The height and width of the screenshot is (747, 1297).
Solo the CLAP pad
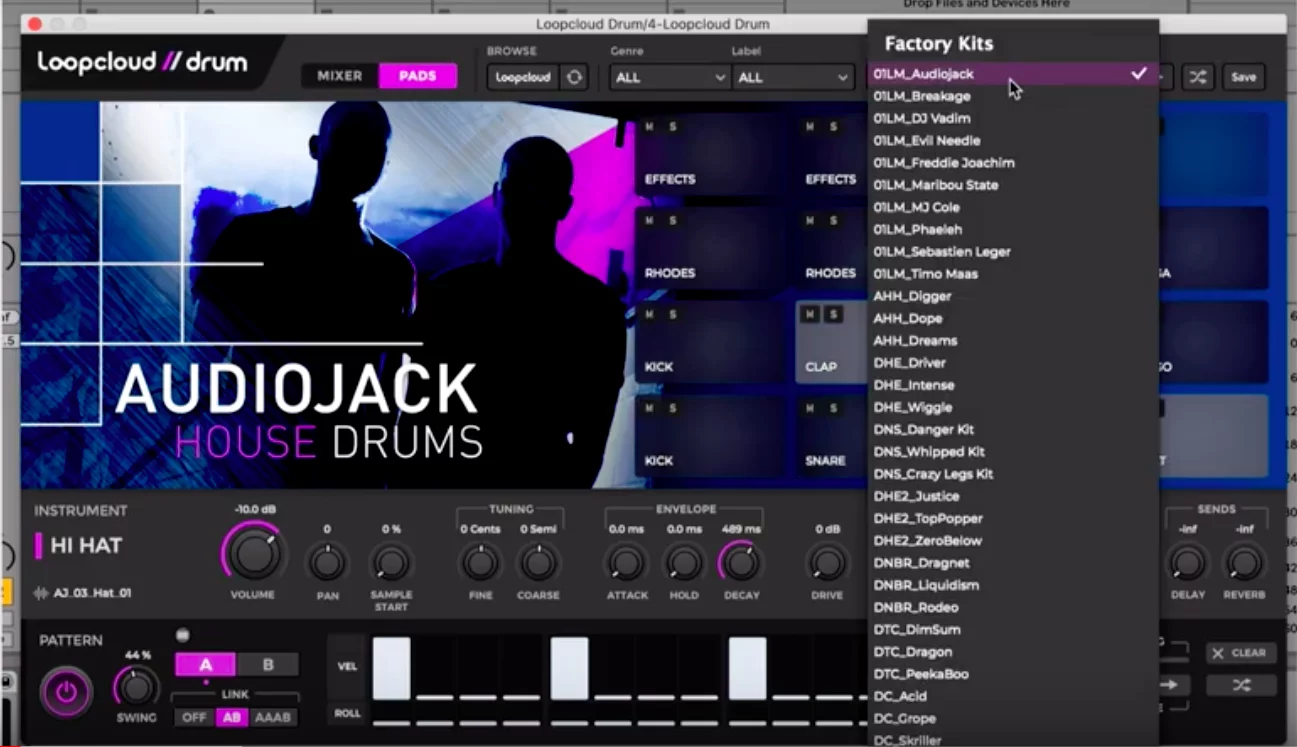(833, 314)
